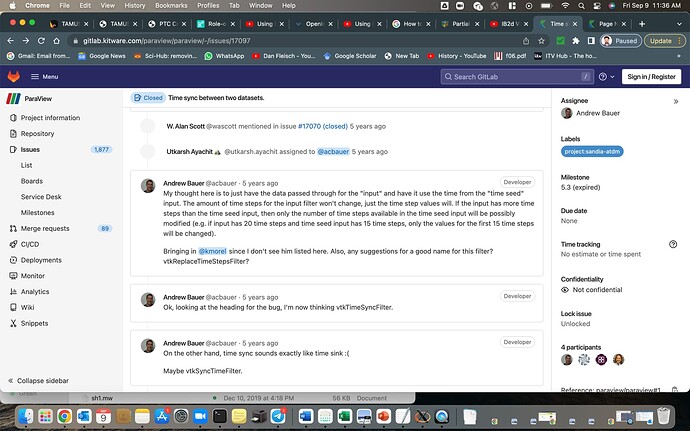The image size is (690, 431).
Task: Open Google Scholar bookmark
Action: click(350, 56)
